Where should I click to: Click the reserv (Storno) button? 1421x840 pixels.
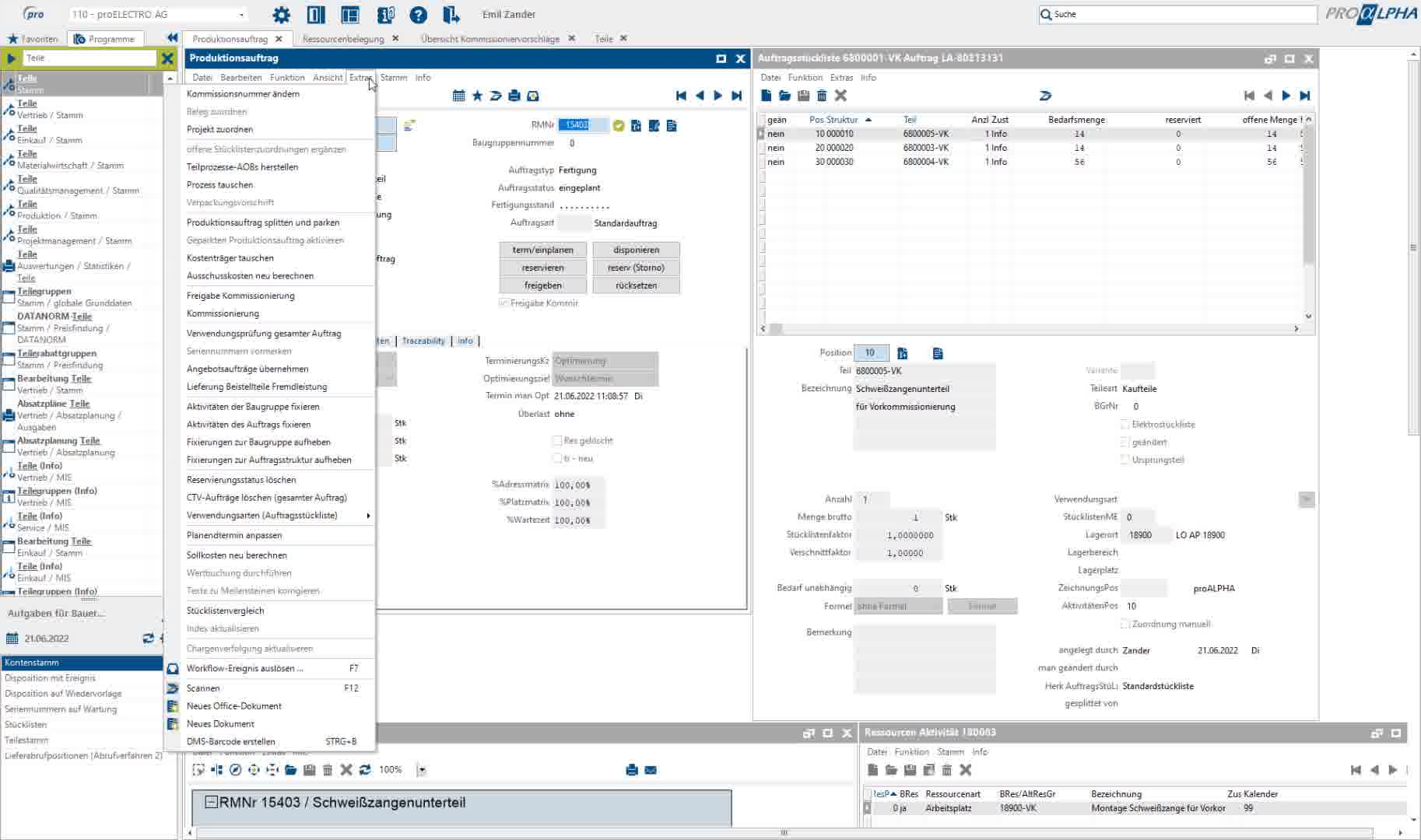(636, 268)
